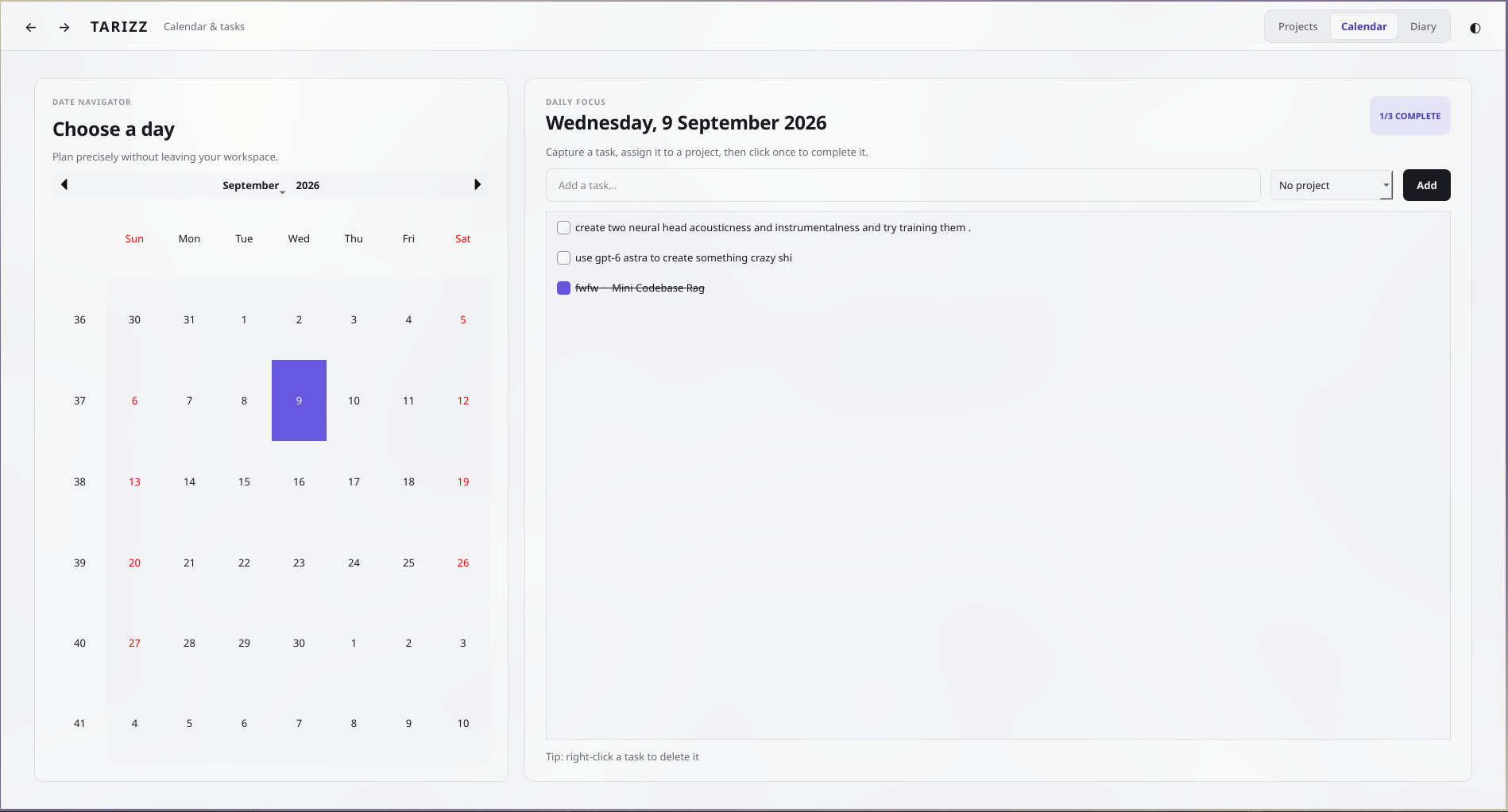The width and height of the screenshot is (1508, 812).
Task: Select 16 September in calendar
Action: [x=299, y=481]
